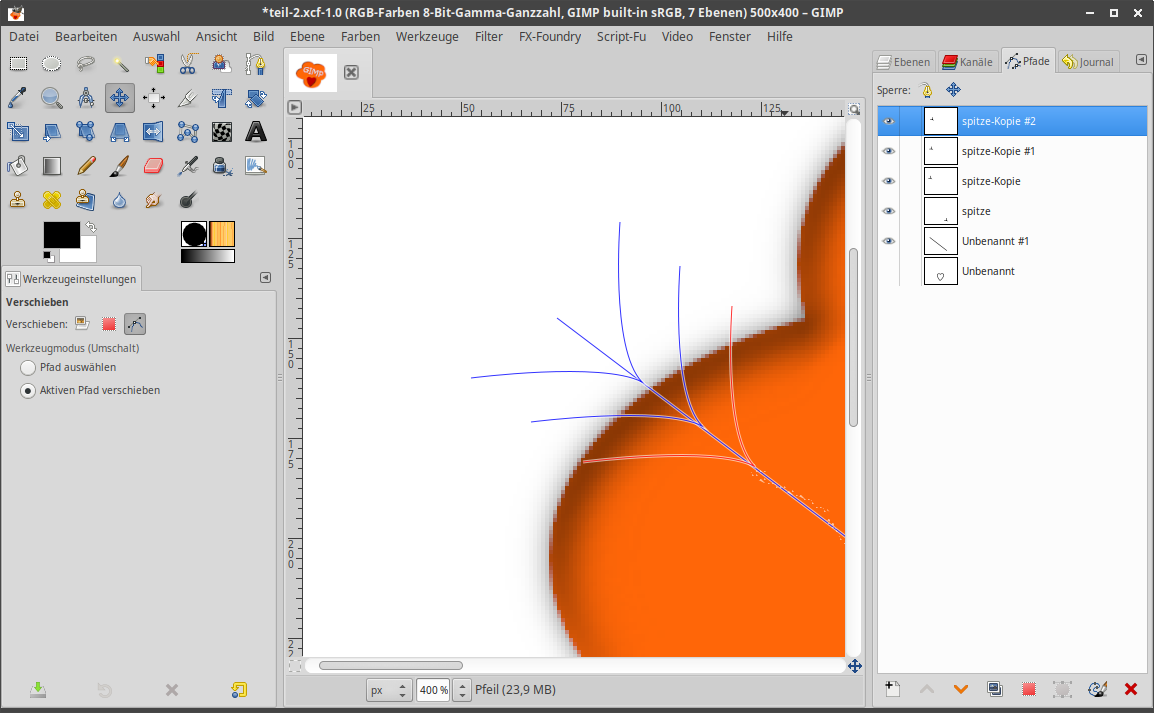Screen dimensions: 1154x713
Task: Duplicate the selected path
Action: point(994,689)
